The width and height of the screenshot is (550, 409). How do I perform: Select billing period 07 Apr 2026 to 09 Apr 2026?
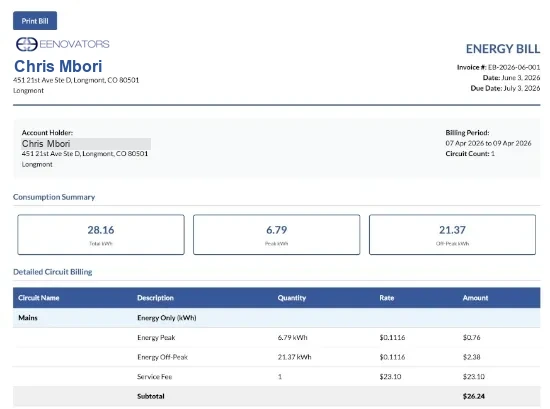pyautogui.click(x=488, y=143)
